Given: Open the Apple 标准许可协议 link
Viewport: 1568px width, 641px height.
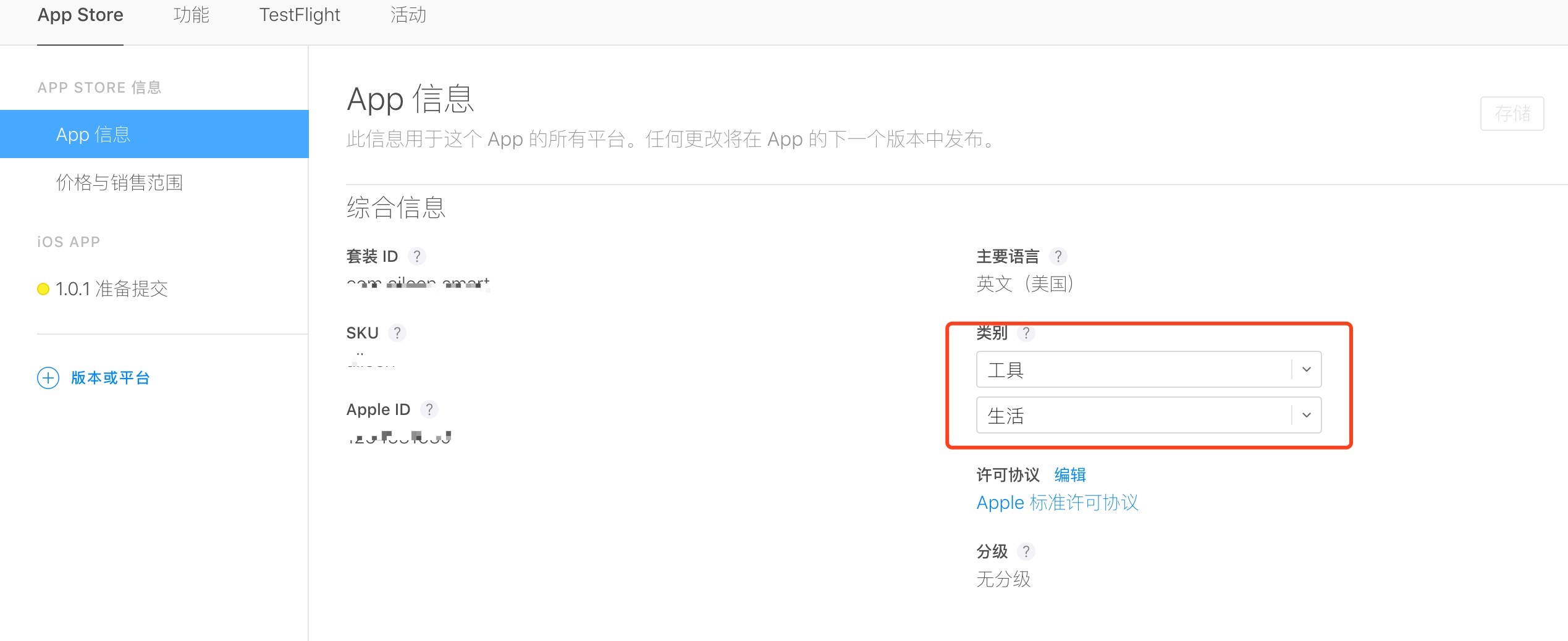Looking at the screenshot, I should (1057, 503).
